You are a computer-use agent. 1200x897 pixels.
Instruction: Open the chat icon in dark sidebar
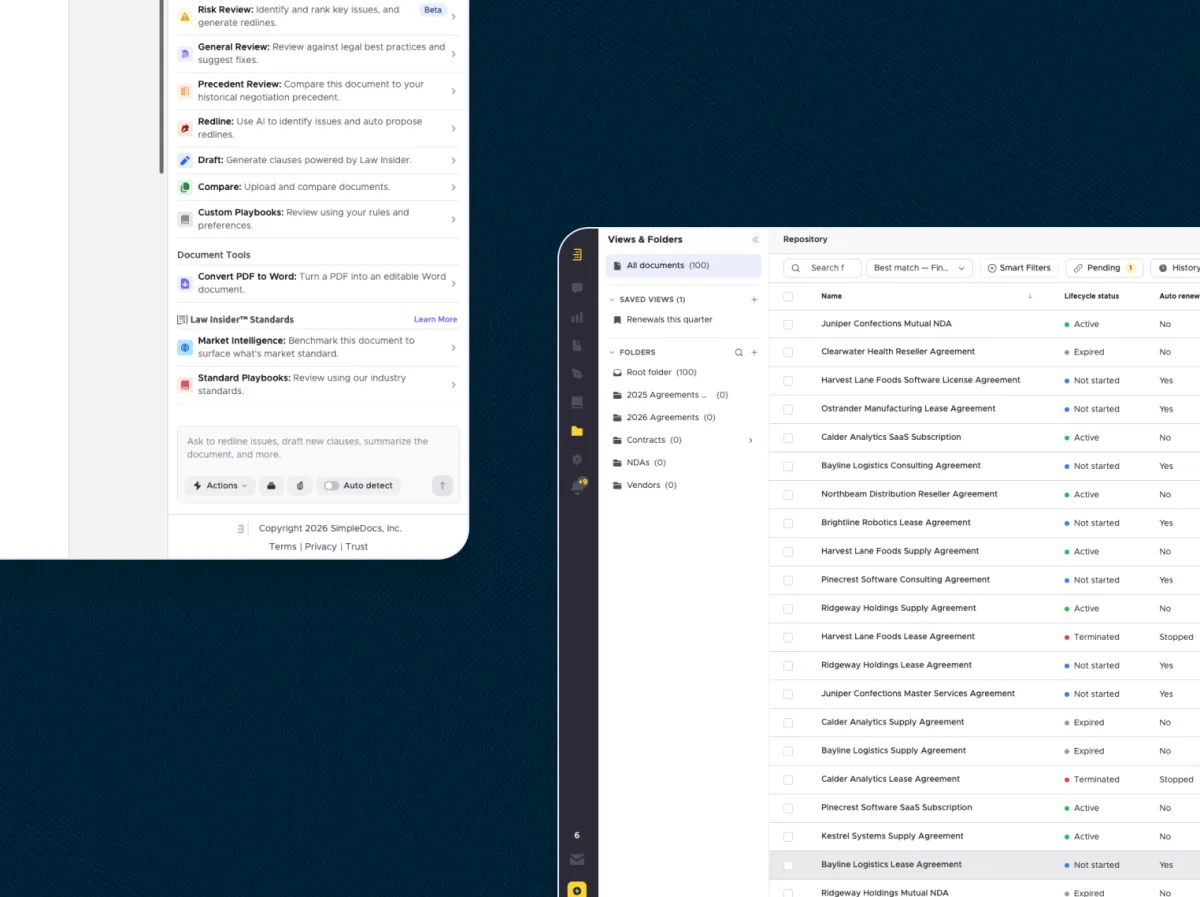(577, 288)
